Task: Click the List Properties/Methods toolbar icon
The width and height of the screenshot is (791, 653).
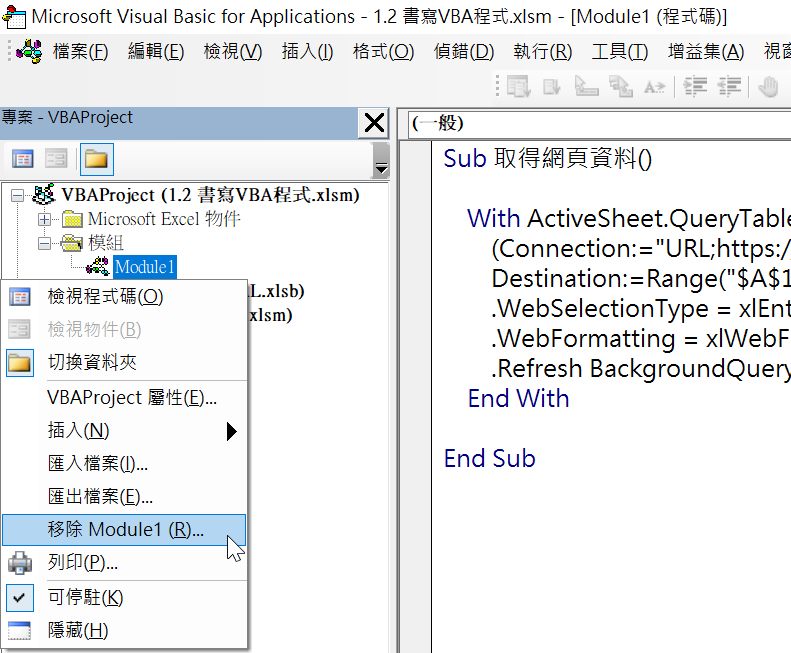Action: tap(519, 87)
